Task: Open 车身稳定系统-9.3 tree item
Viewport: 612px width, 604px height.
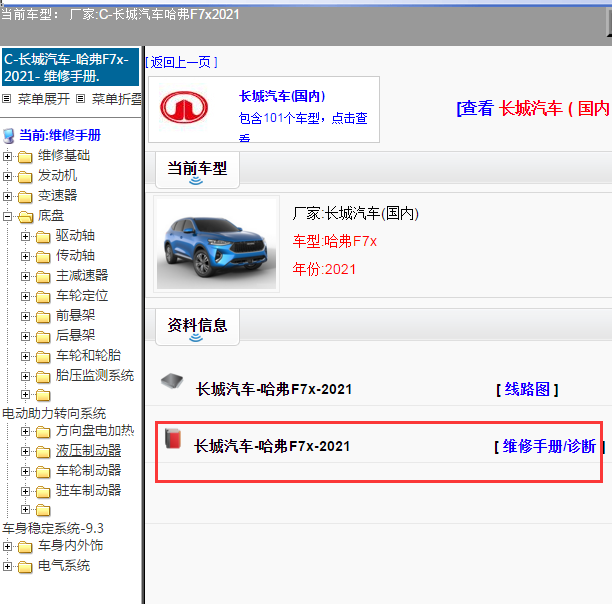Action: tap(53, 528)
